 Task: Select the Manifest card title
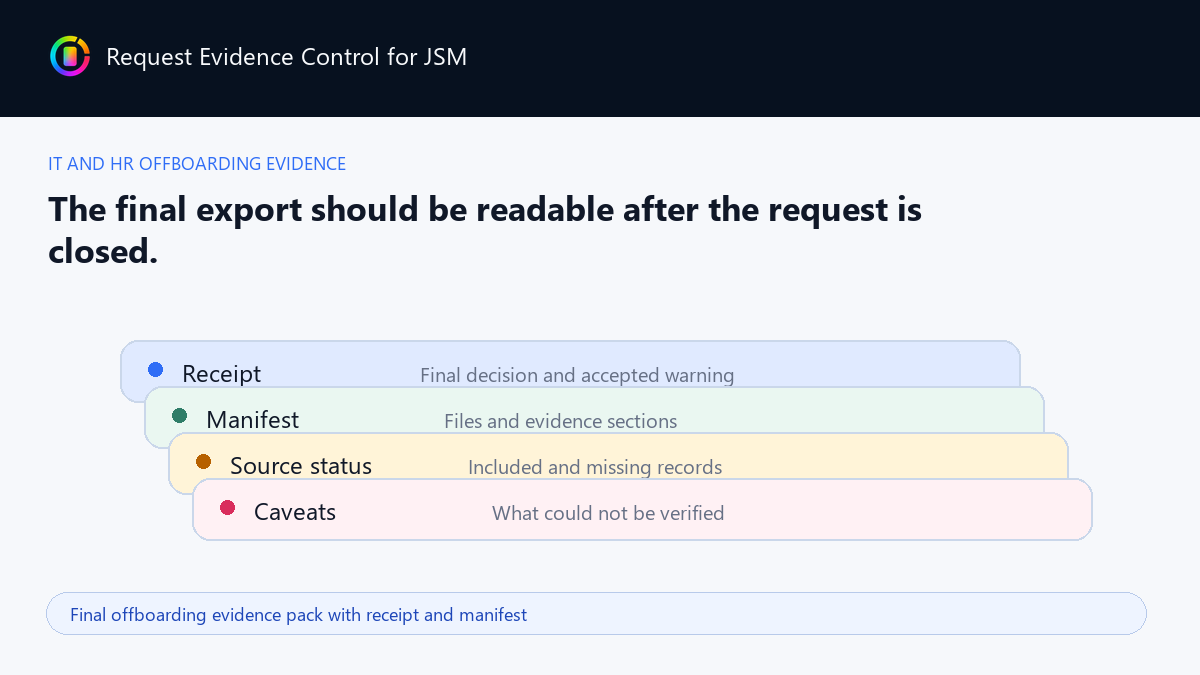click(x=252, y=420)
